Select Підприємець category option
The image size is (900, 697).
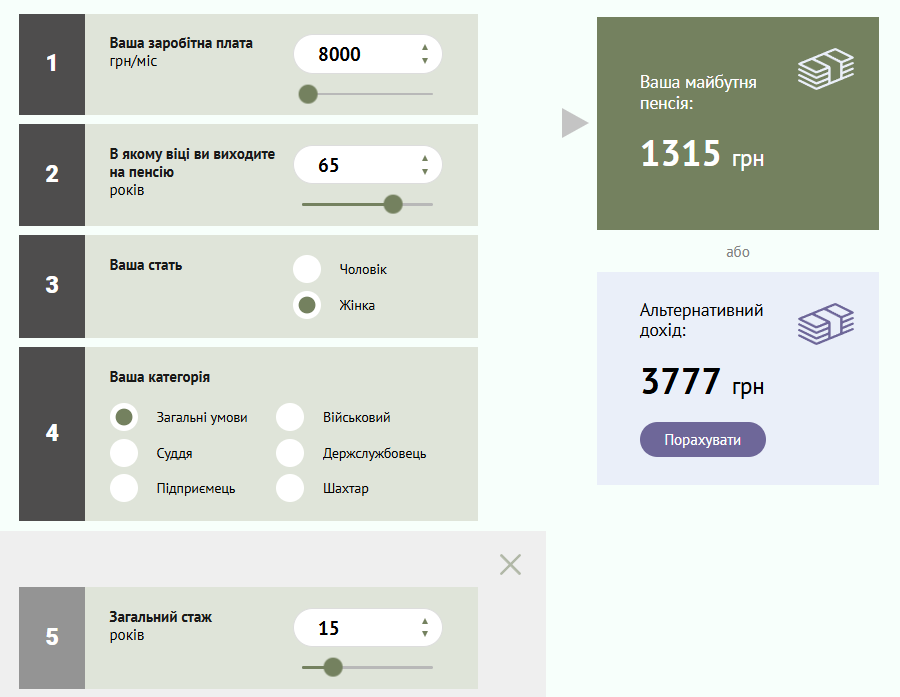coord(124,488)
